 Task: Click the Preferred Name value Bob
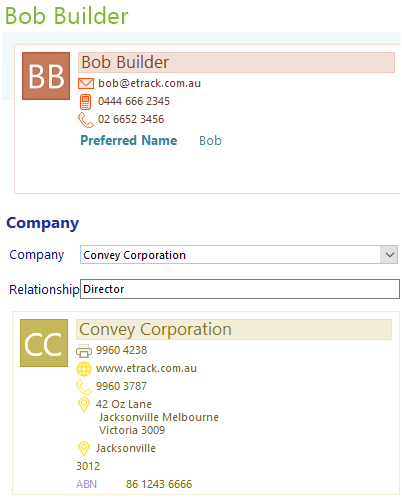tap(210, 141)
